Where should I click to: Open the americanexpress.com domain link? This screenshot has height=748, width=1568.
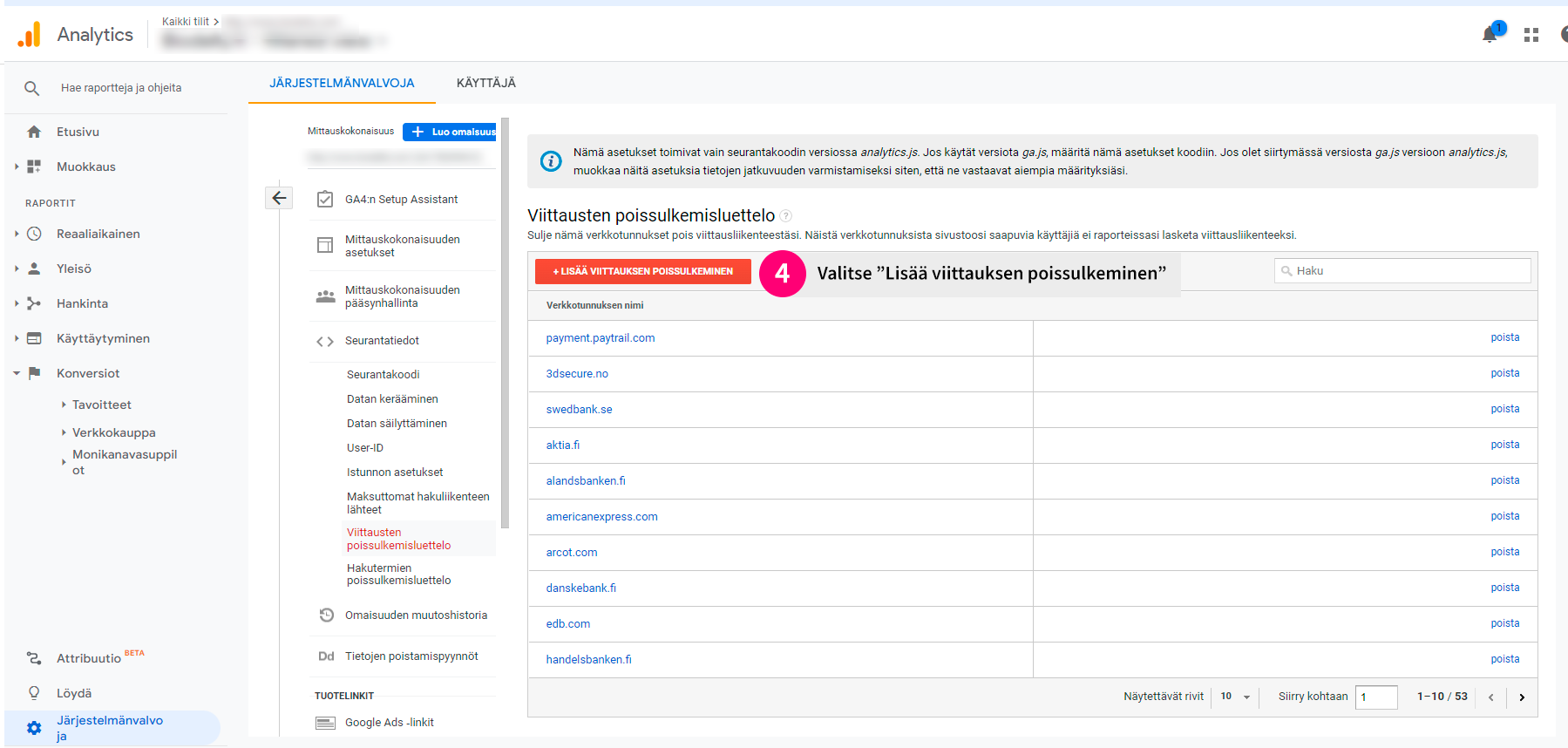[x=601, y=517]
